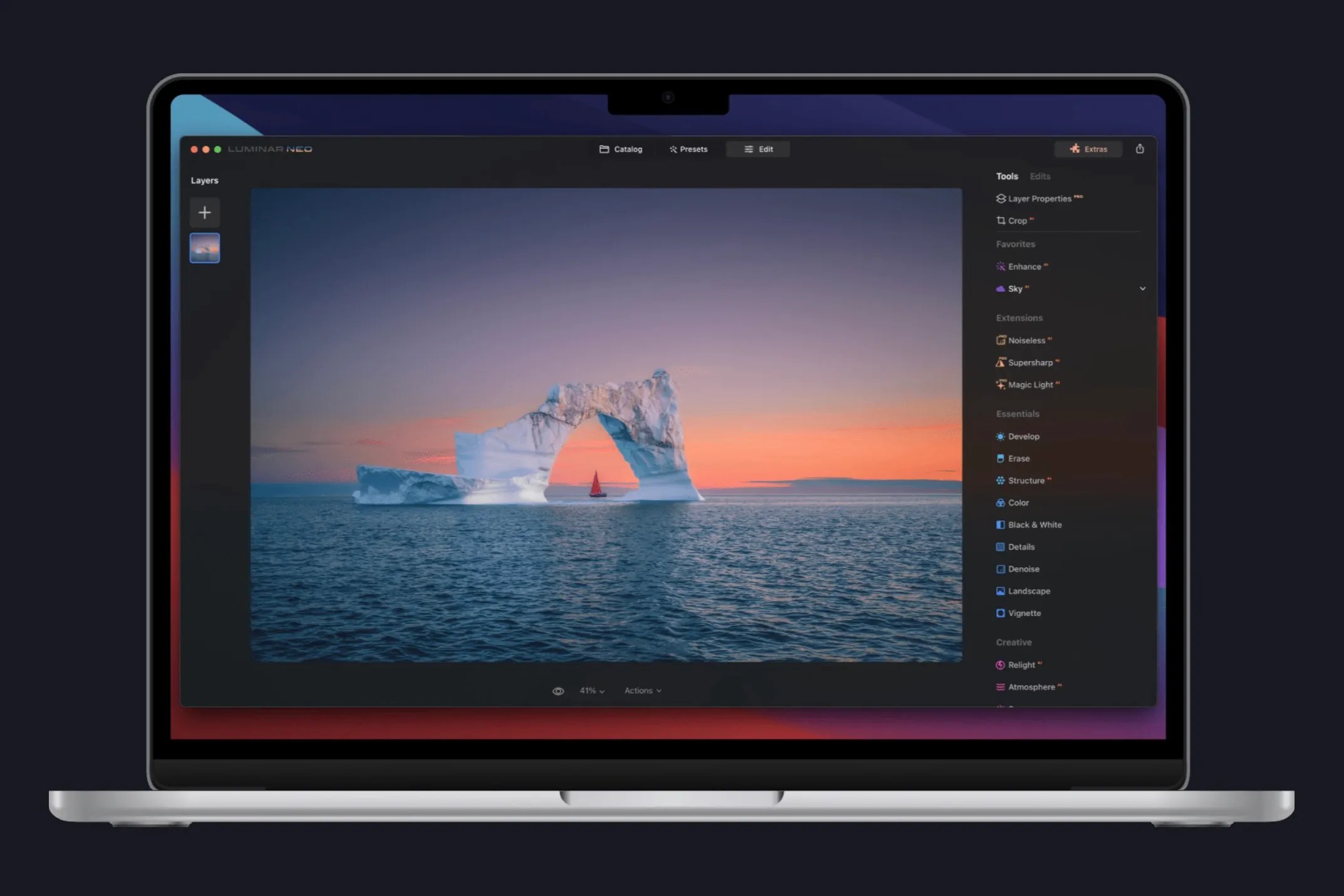Viewport: 1344px width, 896px height.
Task: Select the Develop tool
Action: [x=1023, y=436]
